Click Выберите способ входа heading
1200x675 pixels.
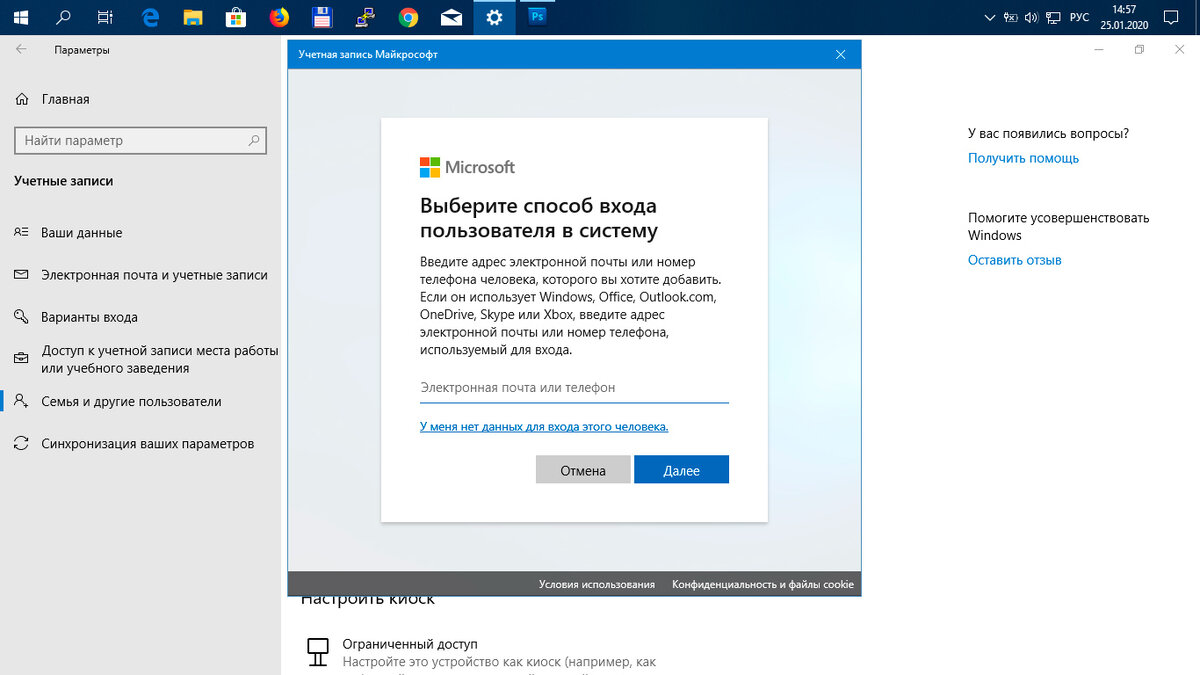(539, 218)
